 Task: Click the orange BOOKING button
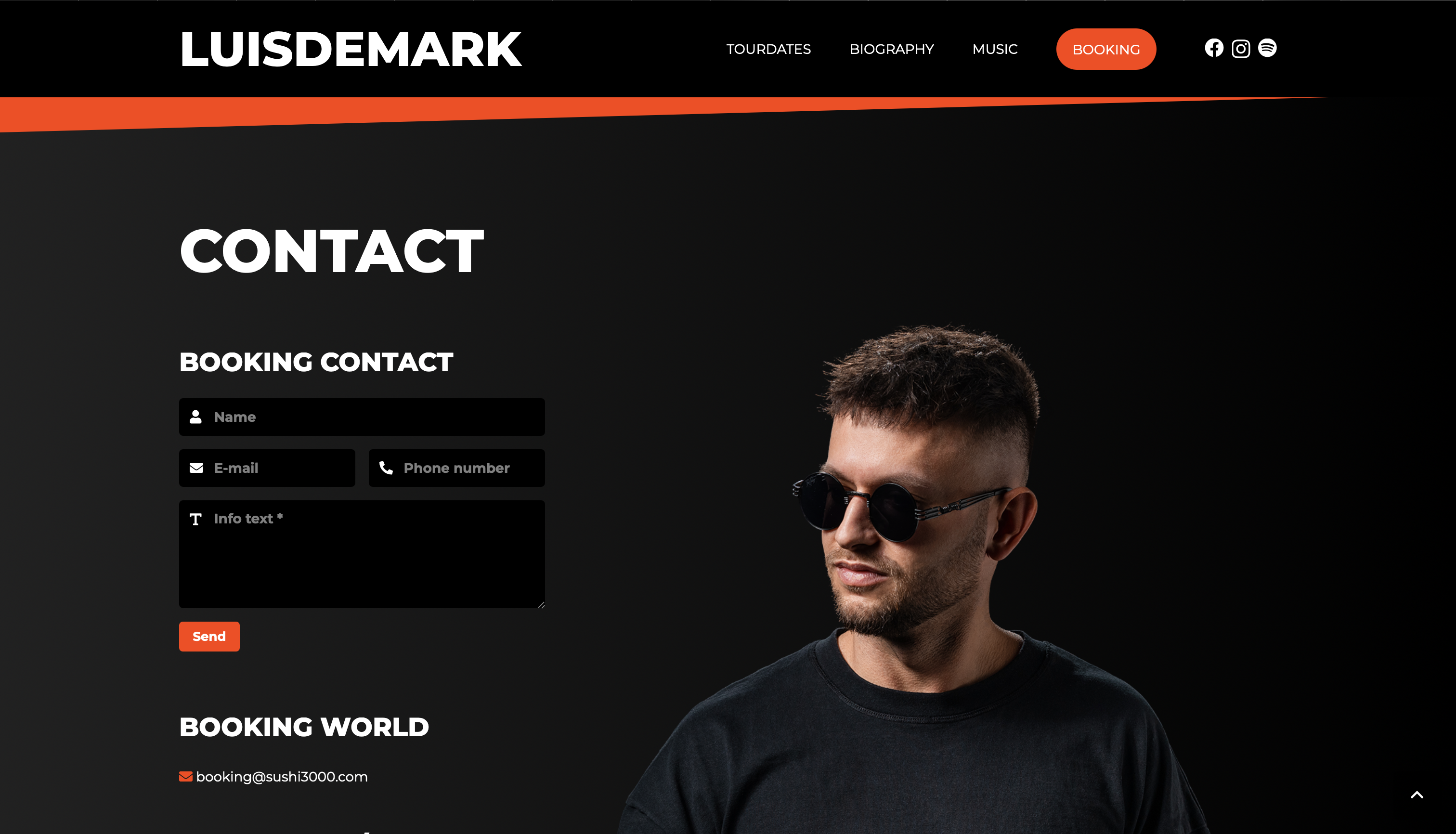[1106, 49]
